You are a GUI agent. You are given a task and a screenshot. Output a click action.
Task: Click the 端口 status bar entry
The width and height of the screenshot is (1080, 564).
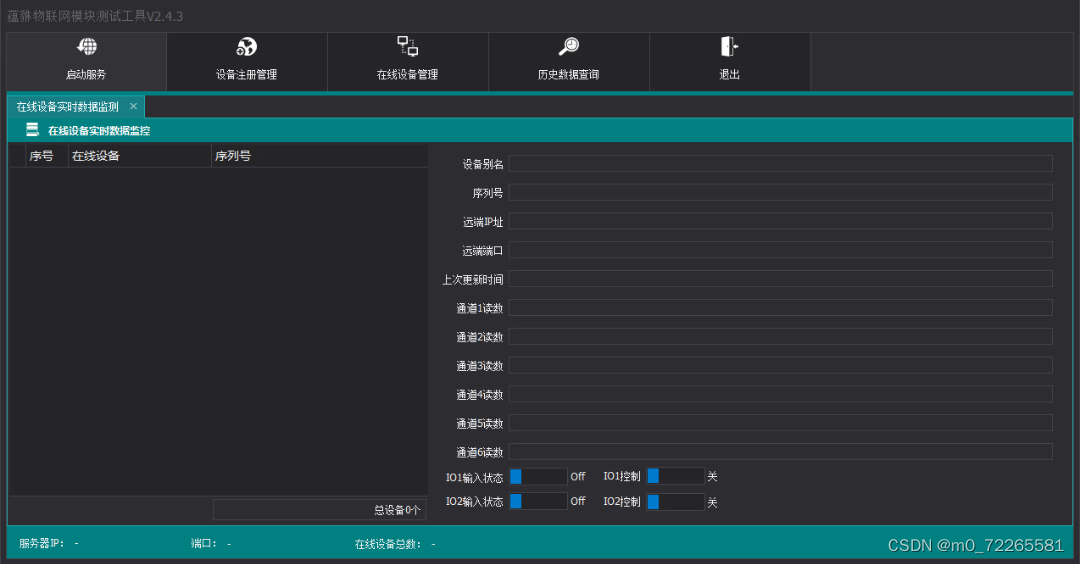click(211, 543)
